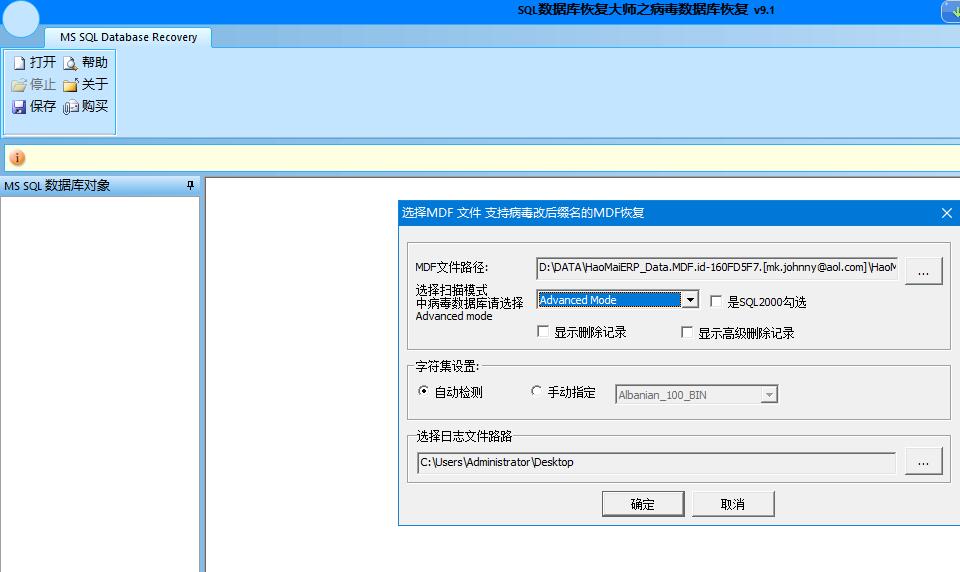Confirm with the 确定 button
This screenshot has height=572, width=960.
click(643, 504)
